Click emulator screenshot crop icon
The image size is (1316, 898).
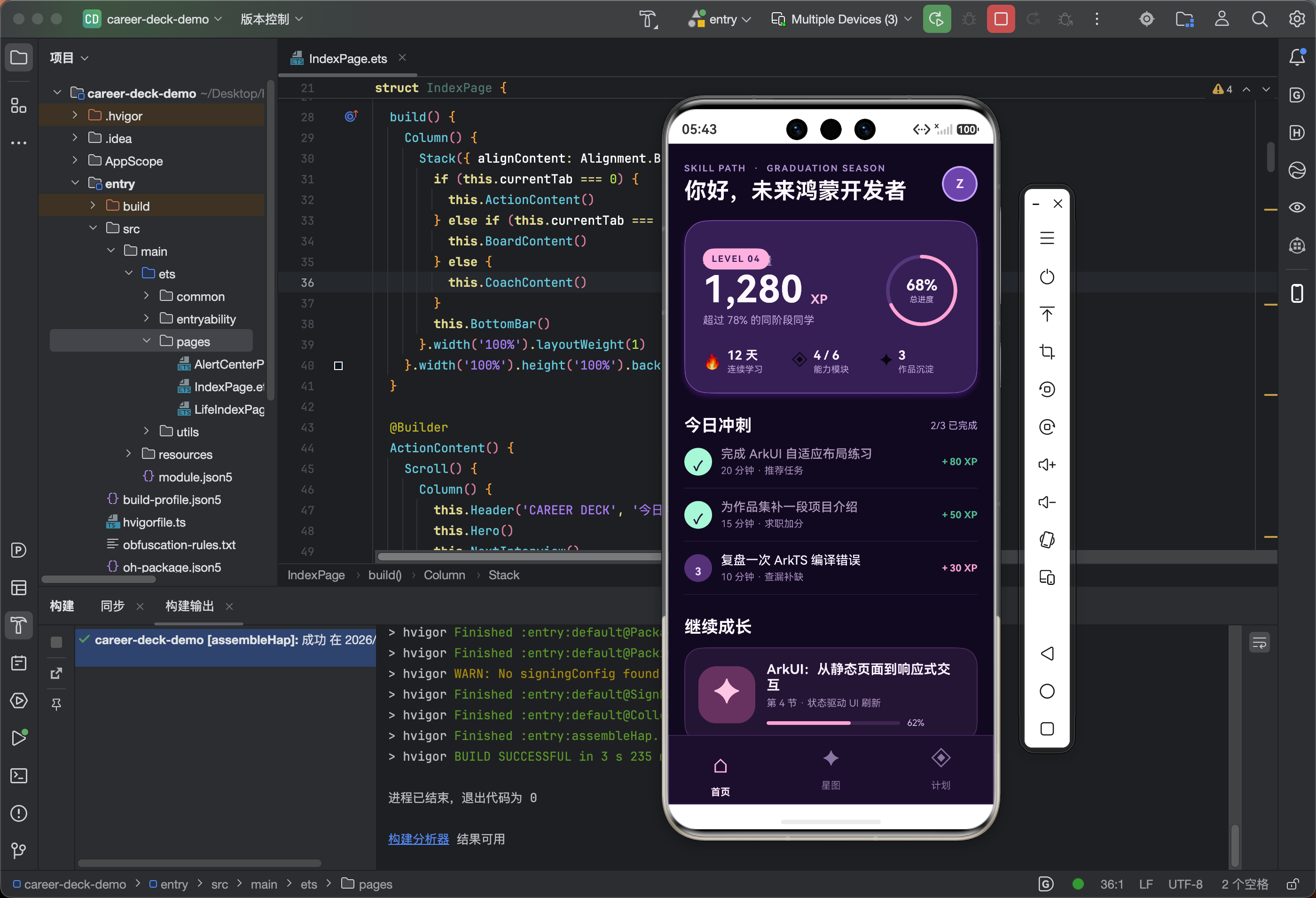coord(1047,352)
